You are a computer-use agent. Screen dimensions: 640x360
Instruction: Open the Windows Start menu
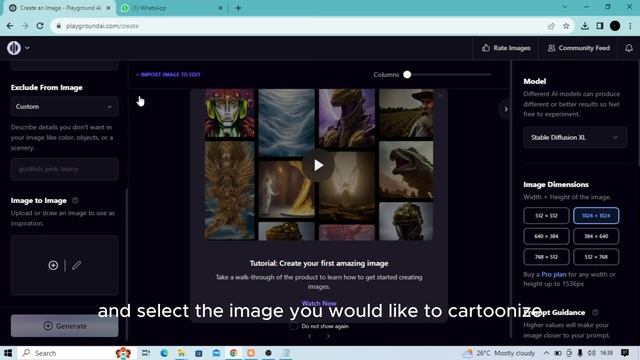click(8, 353)
